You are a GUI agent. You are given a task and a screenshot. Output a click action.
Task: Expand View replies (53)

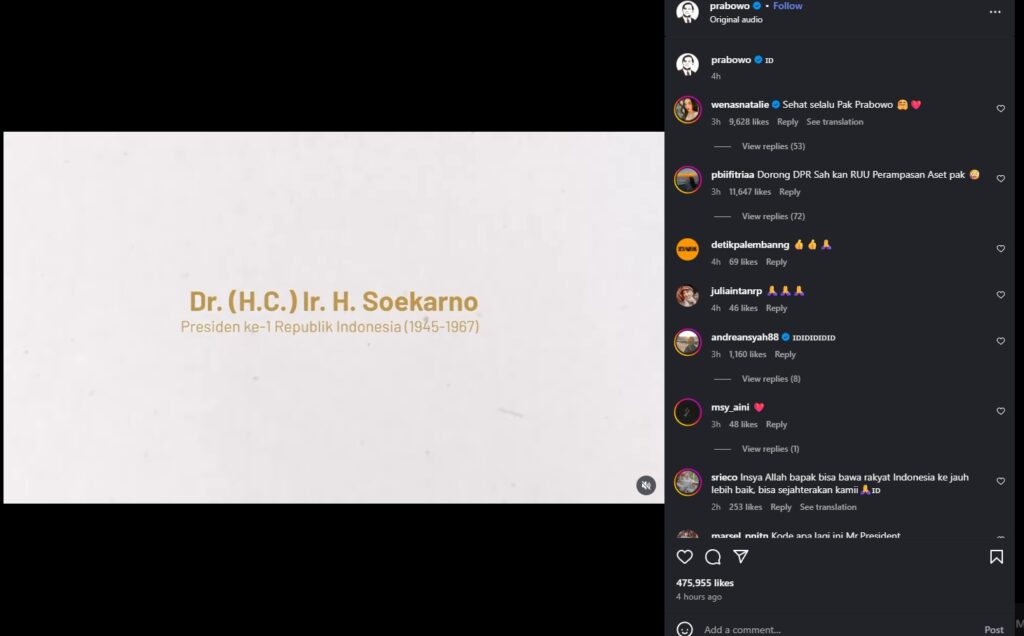click(x=773, y=146)
